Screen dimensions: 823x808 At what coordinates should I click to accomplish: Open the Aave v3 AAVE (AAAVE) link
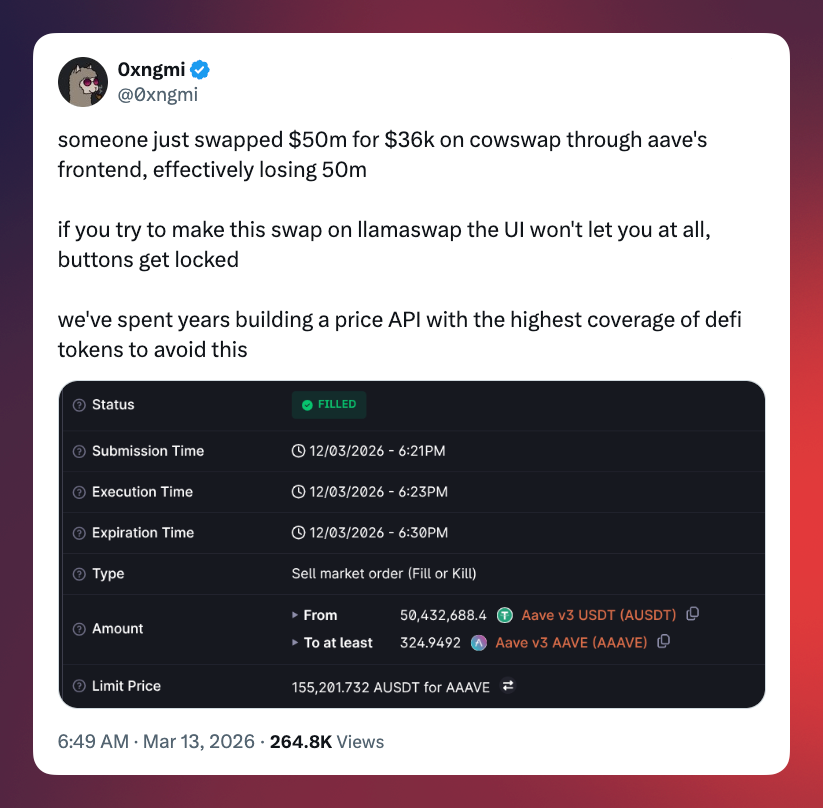coord(571,643)
